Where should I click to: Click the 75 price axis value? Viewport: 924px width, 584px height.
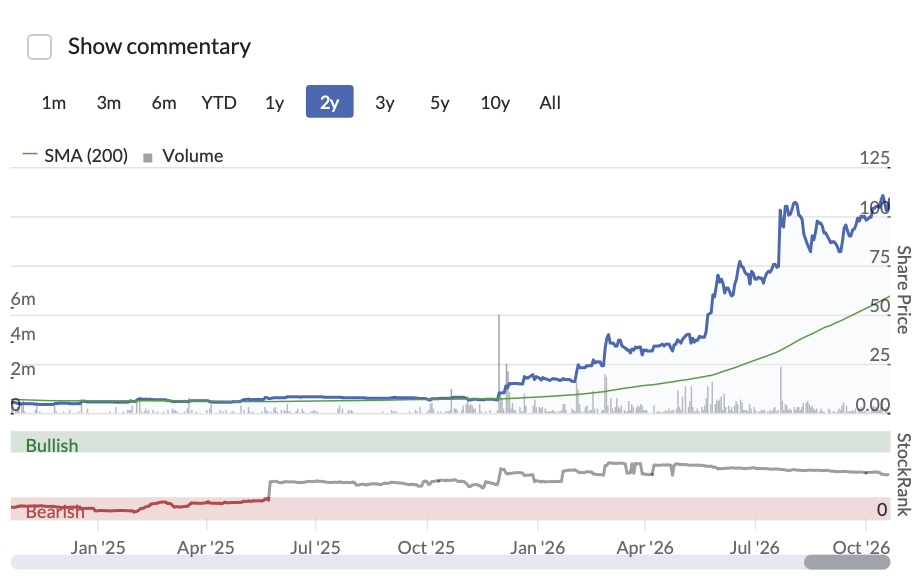[x=880, y=257]
